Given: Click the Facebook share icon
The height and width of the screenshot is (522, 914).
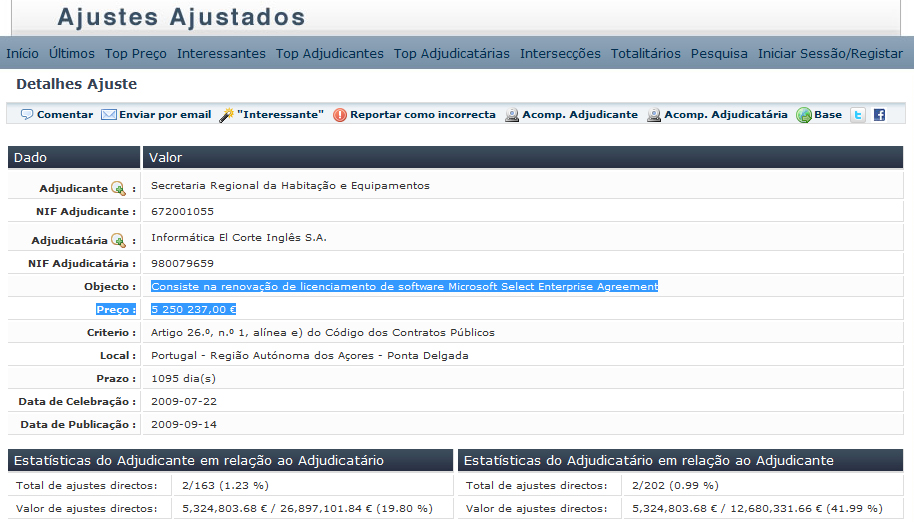Looking at the screenshot, I should click(879, 115).
